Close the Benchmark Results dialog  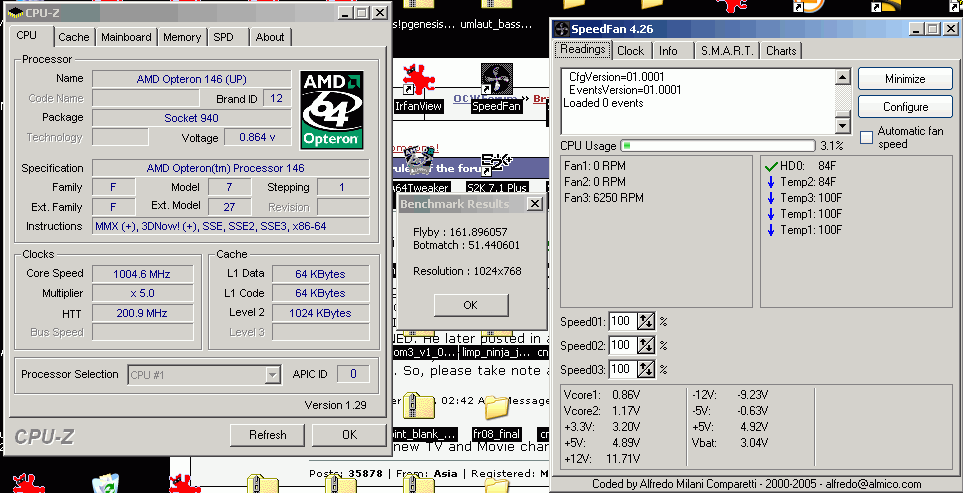[x=535, y=204]
